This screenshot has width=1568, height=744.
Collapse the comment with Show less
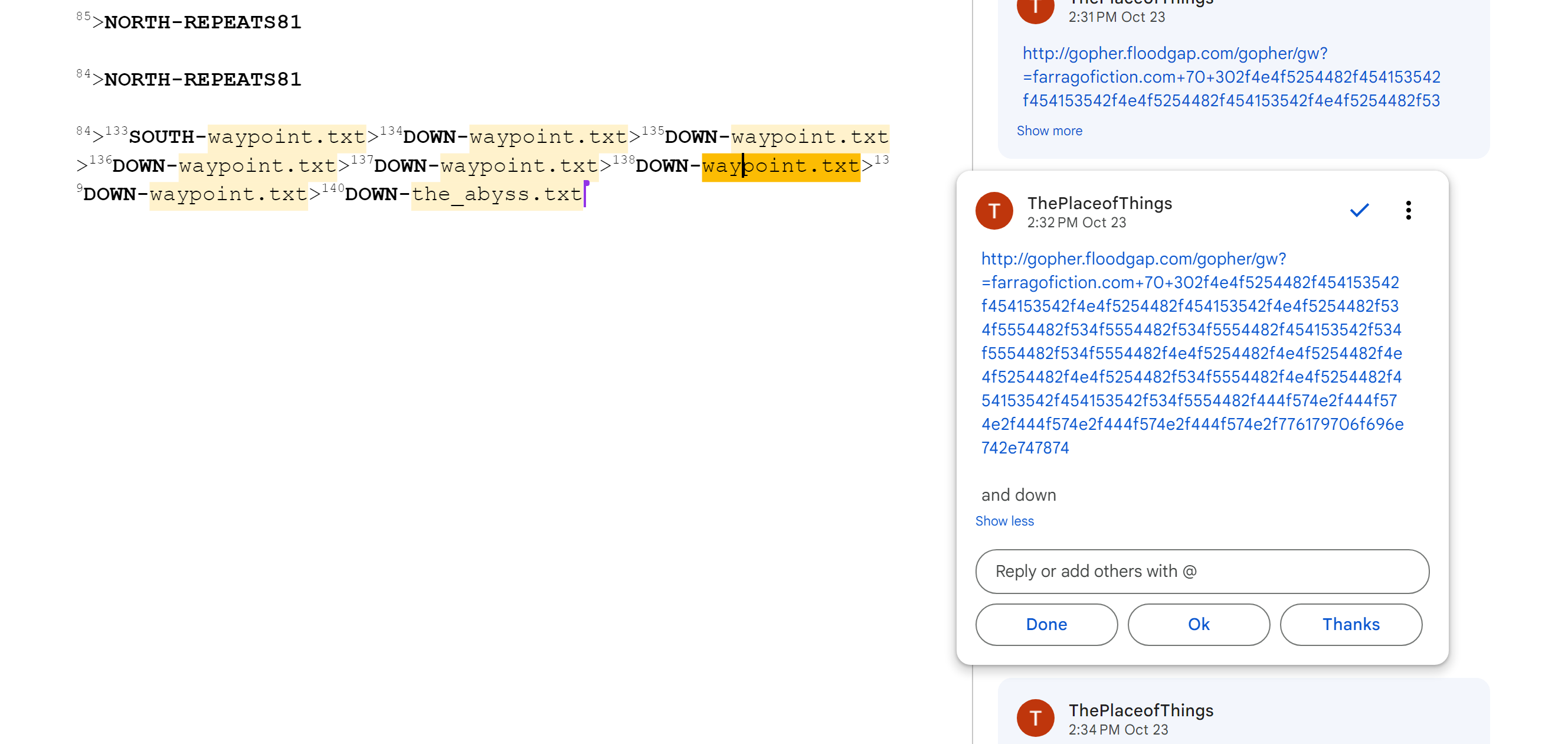[1004, 521]
